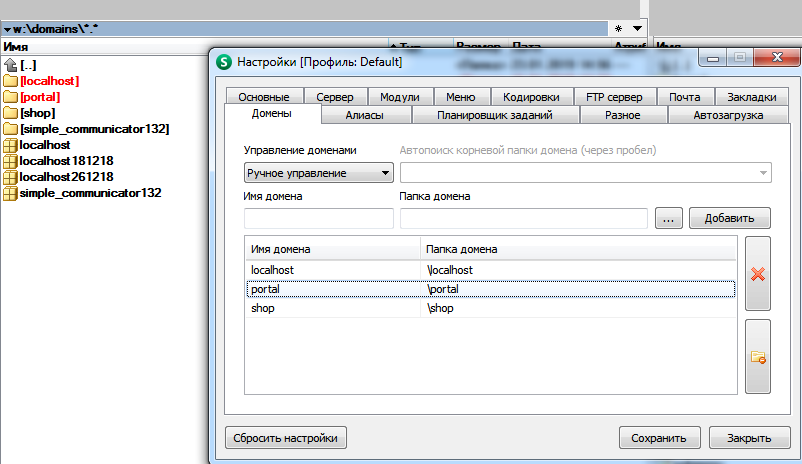
Task: Switch to the Сервер tab
Action: pos(334,97)
